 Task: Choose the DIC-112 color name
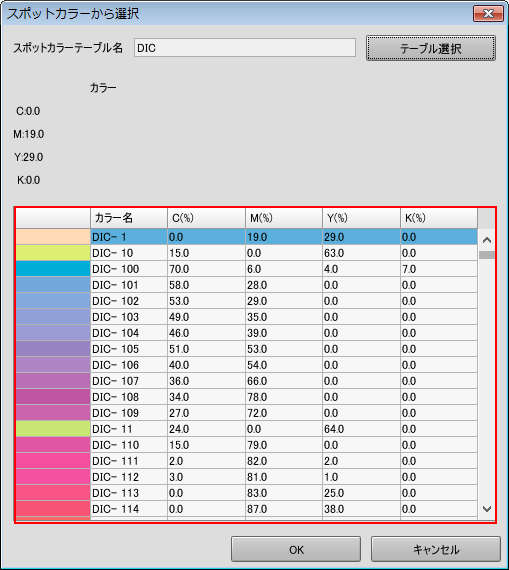[116, 477]
